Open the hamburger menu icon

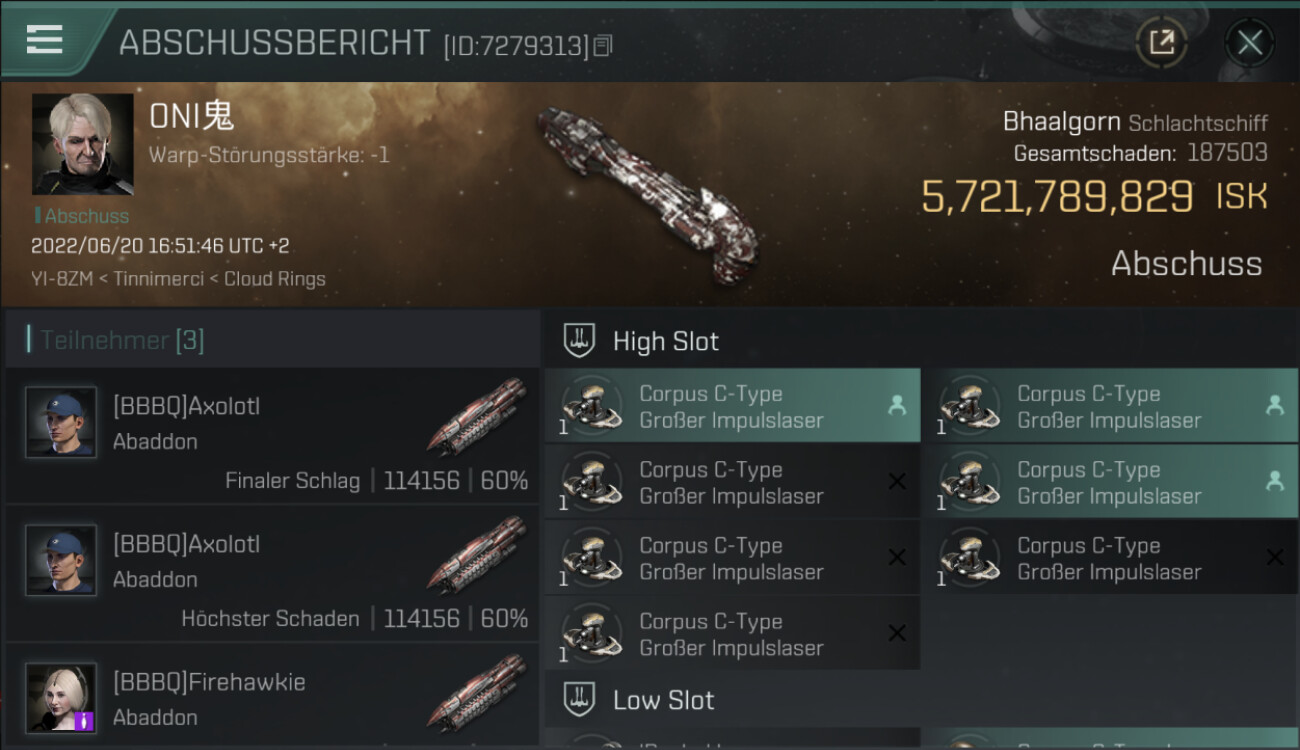coord(44,40)
